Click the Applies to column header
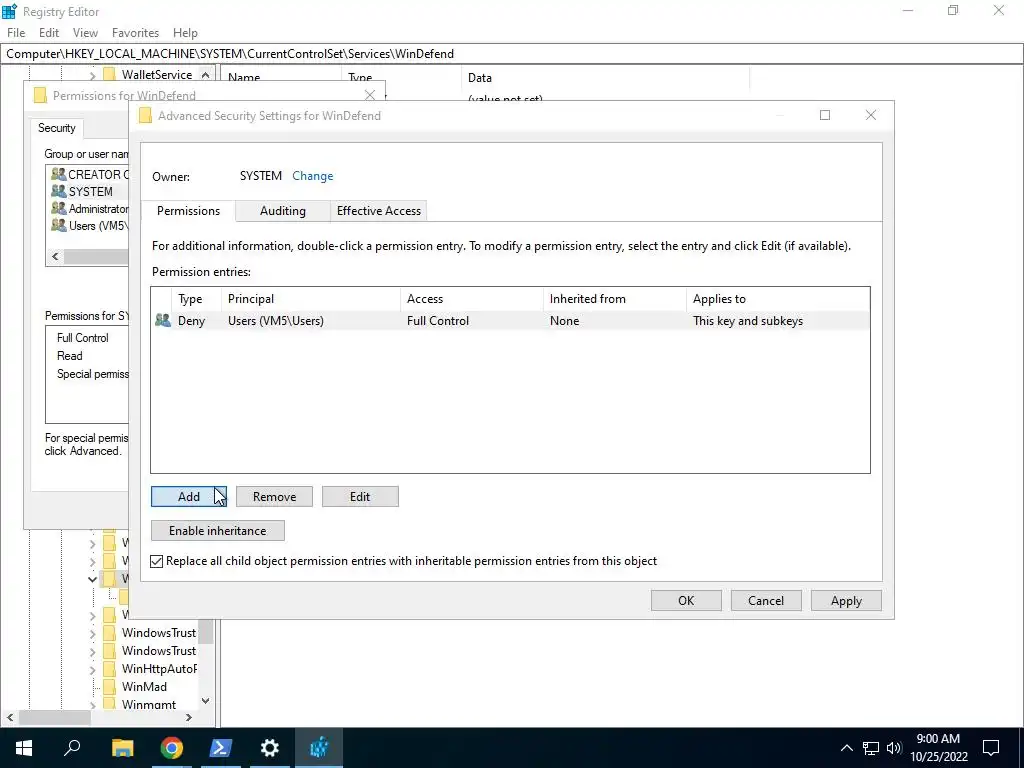The height and width of the screenshot is (768, 1024). tap(778, 298)
